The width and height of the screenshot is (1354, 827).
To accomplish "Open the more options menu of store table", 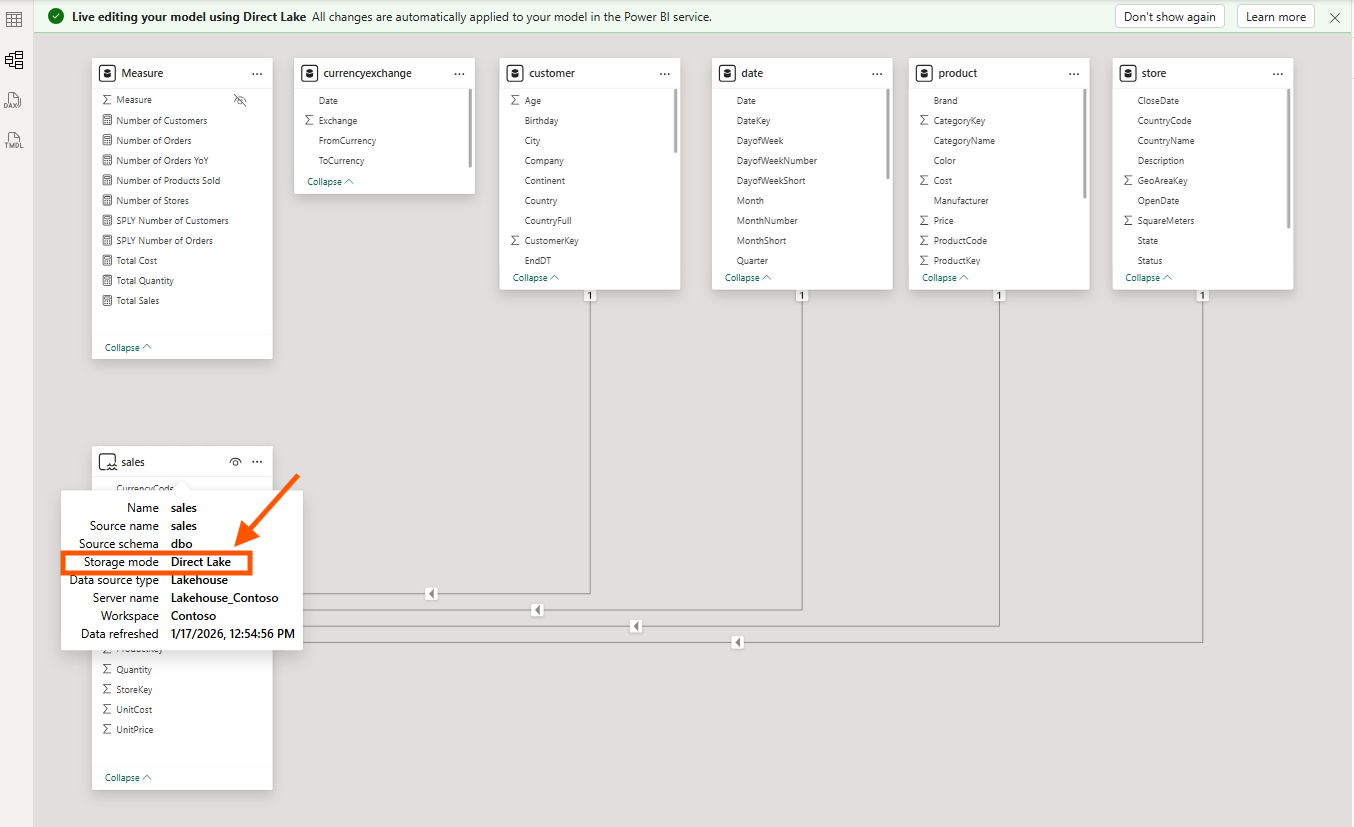I will 1278,74.
